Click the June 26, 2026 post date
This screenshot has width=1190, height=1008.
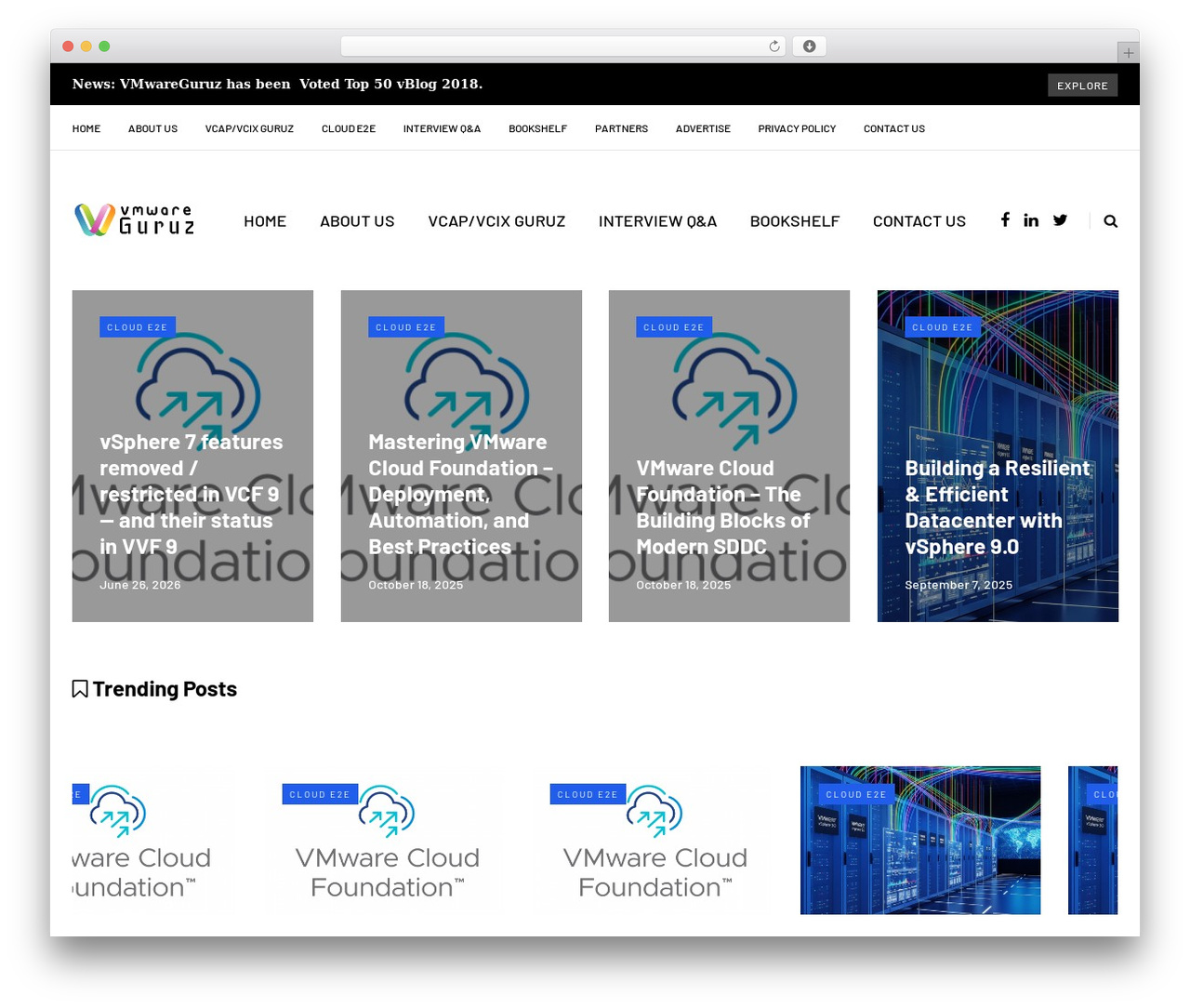click(x=140, y=585)
